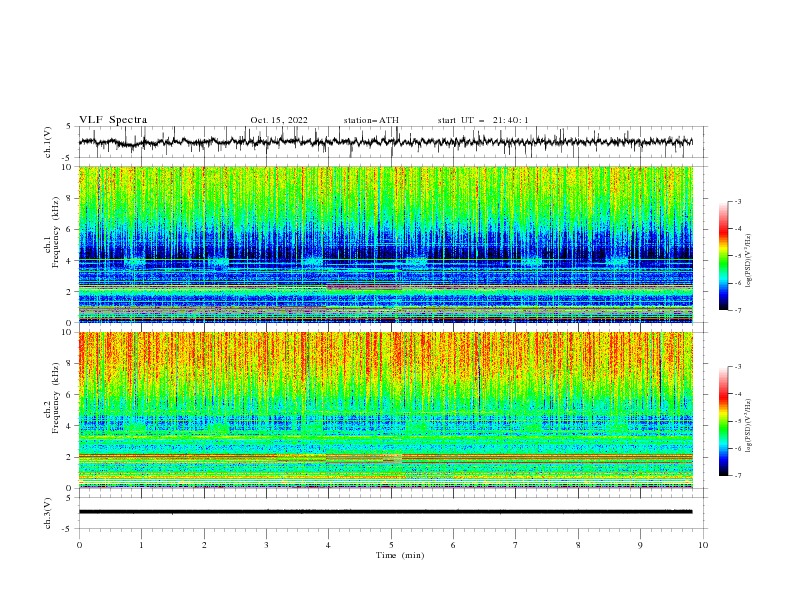Viewport: 792px width, 612px height.
Task: Click time-axis tick label '7'
Action: point(516,545)
